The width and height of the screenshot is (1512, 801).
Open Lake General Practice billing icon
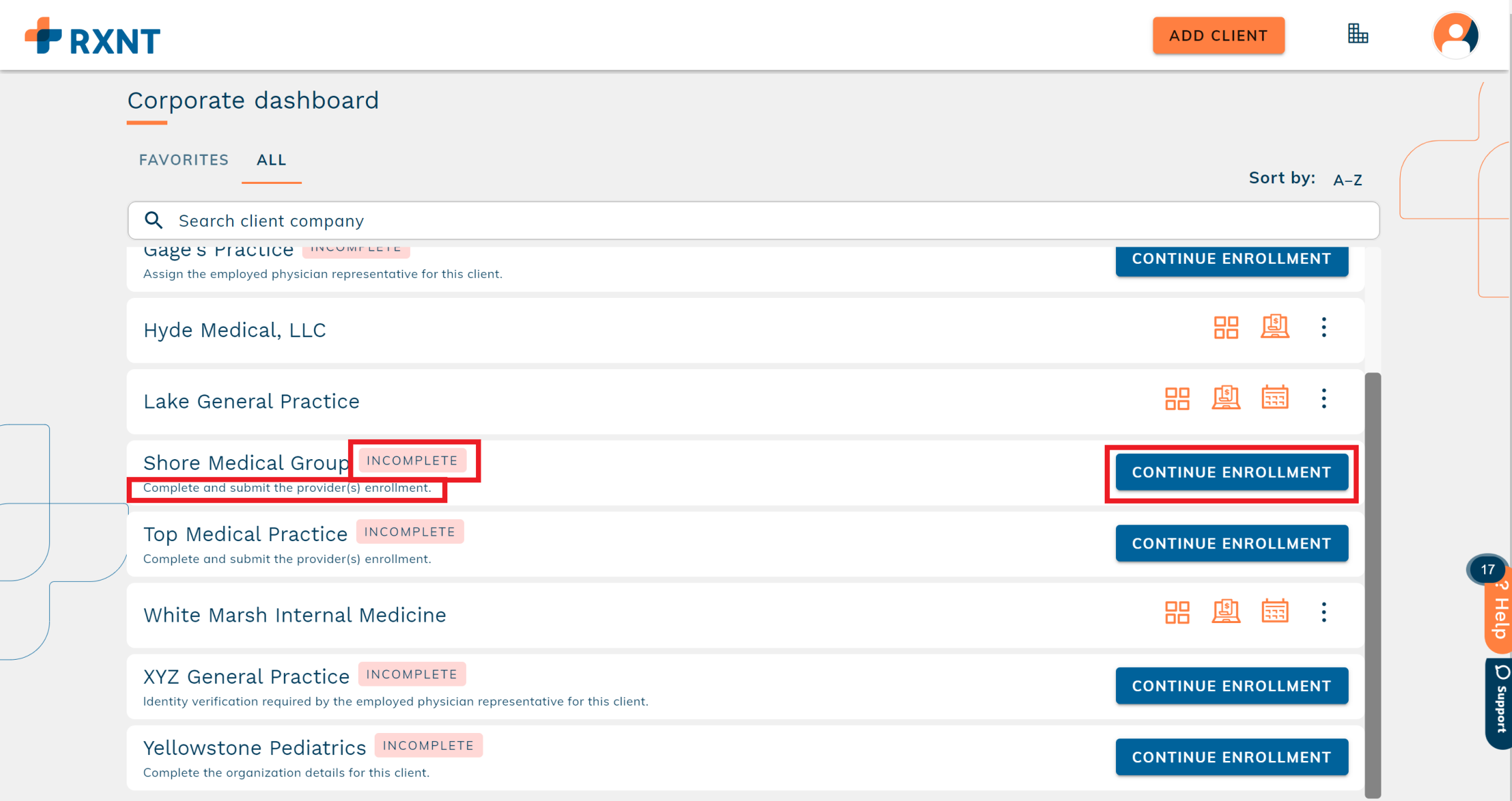1225,398
